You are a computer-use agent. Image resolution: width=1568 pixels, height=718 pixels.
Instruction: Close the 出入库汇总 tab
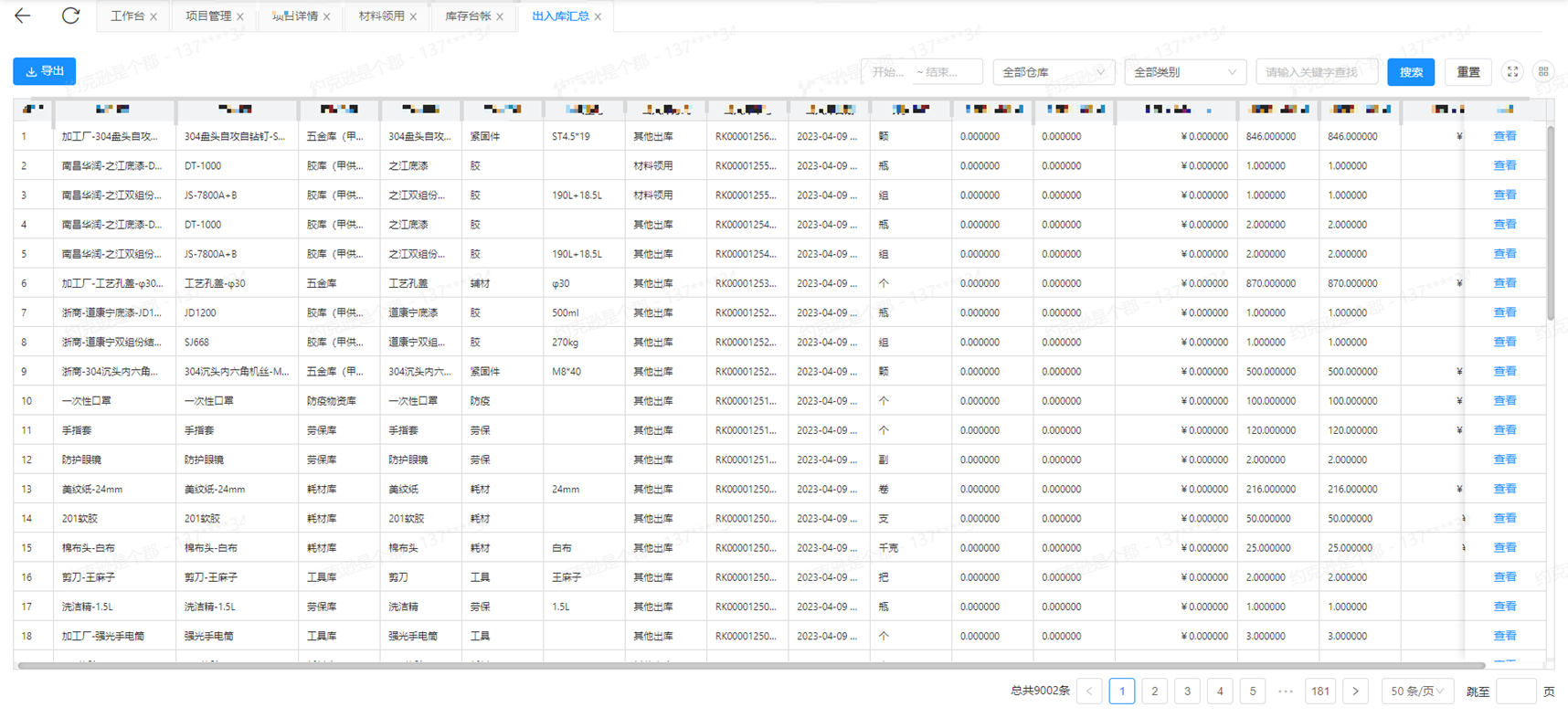[598, 16]
